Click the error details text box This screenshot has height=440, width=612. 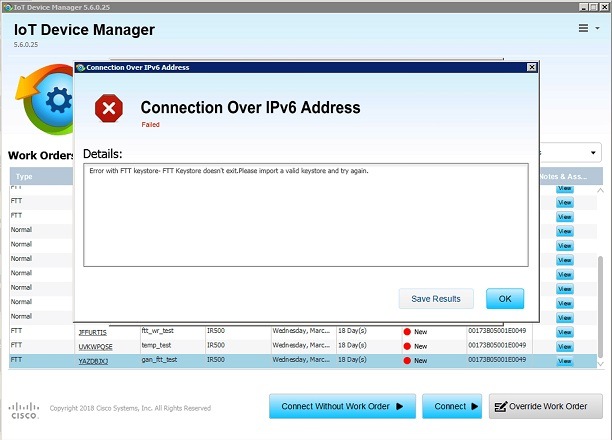pyautogui.click(x=306, y=215)
